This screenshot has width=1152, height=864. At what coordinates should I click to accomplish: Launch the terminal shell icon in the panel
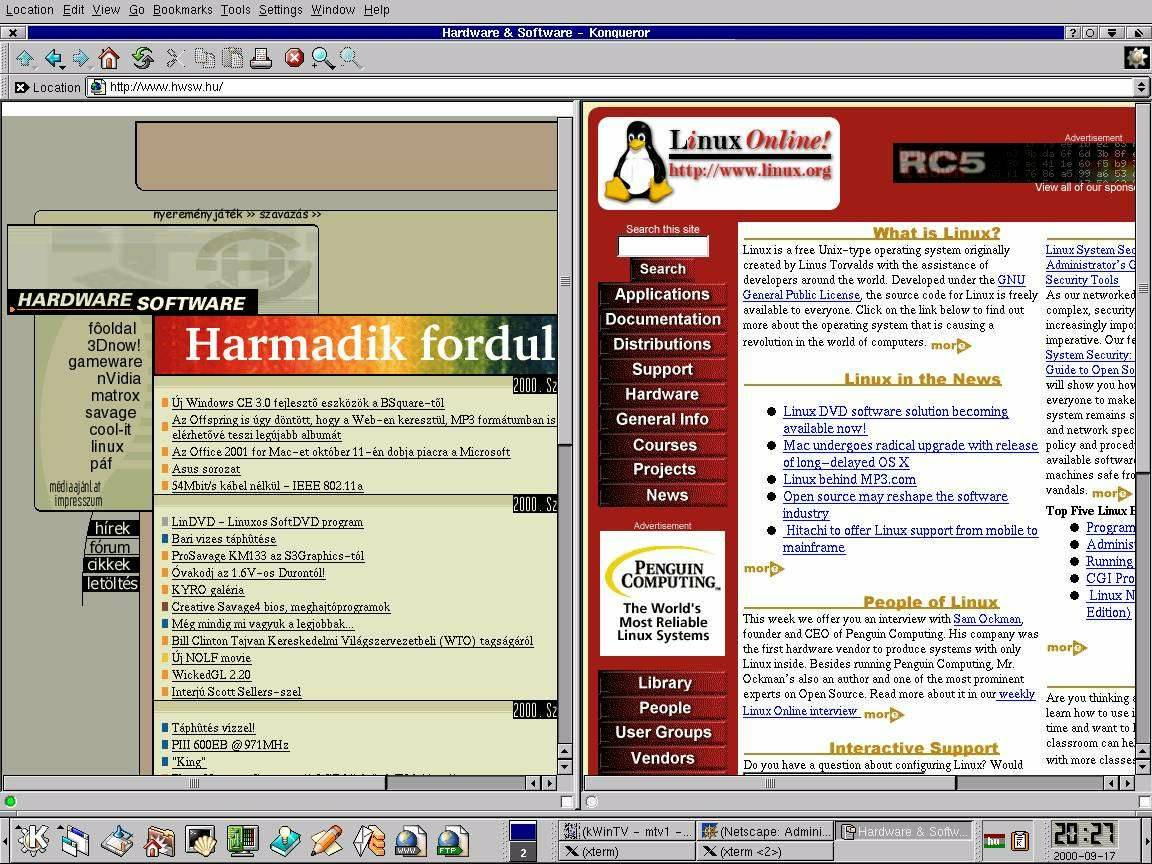coord(201,840)
